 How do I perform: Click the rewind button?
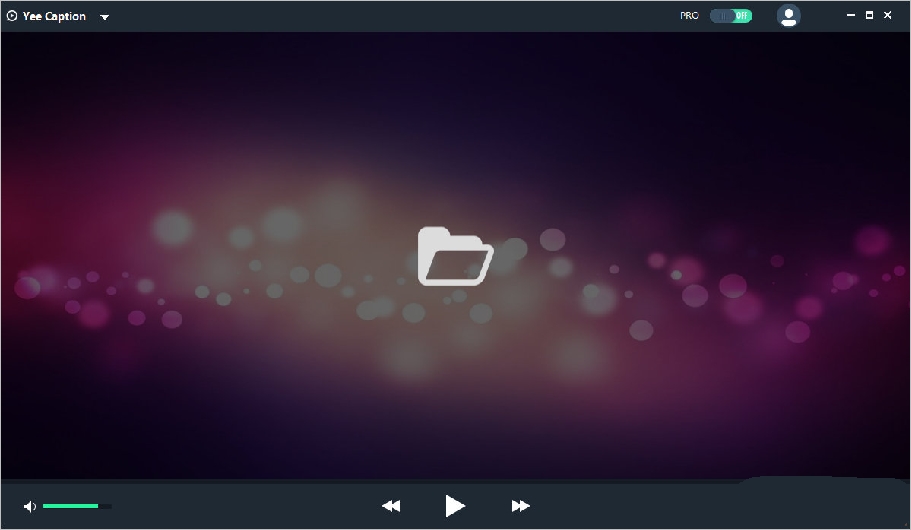(x=391, y=506)
